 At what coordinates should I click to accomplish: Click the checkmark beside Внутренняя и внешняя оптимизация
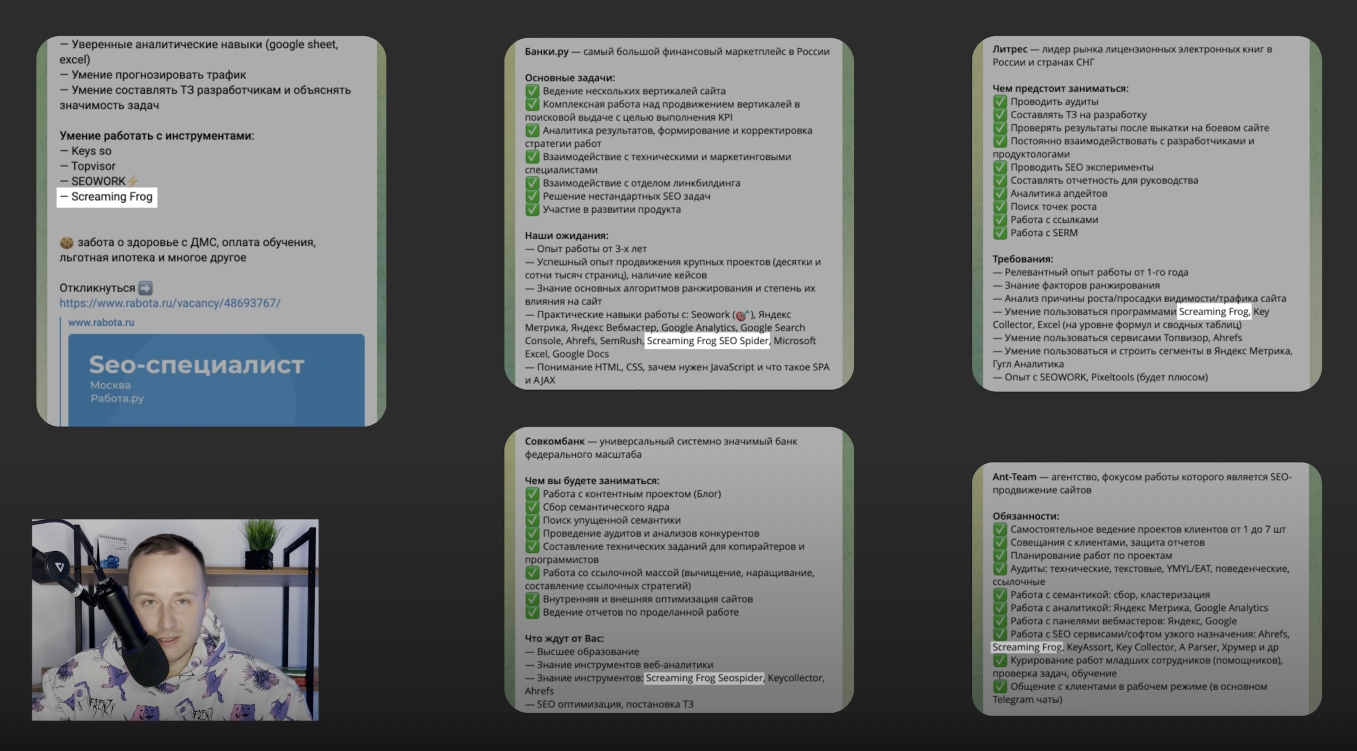click(x=532, y=599)
